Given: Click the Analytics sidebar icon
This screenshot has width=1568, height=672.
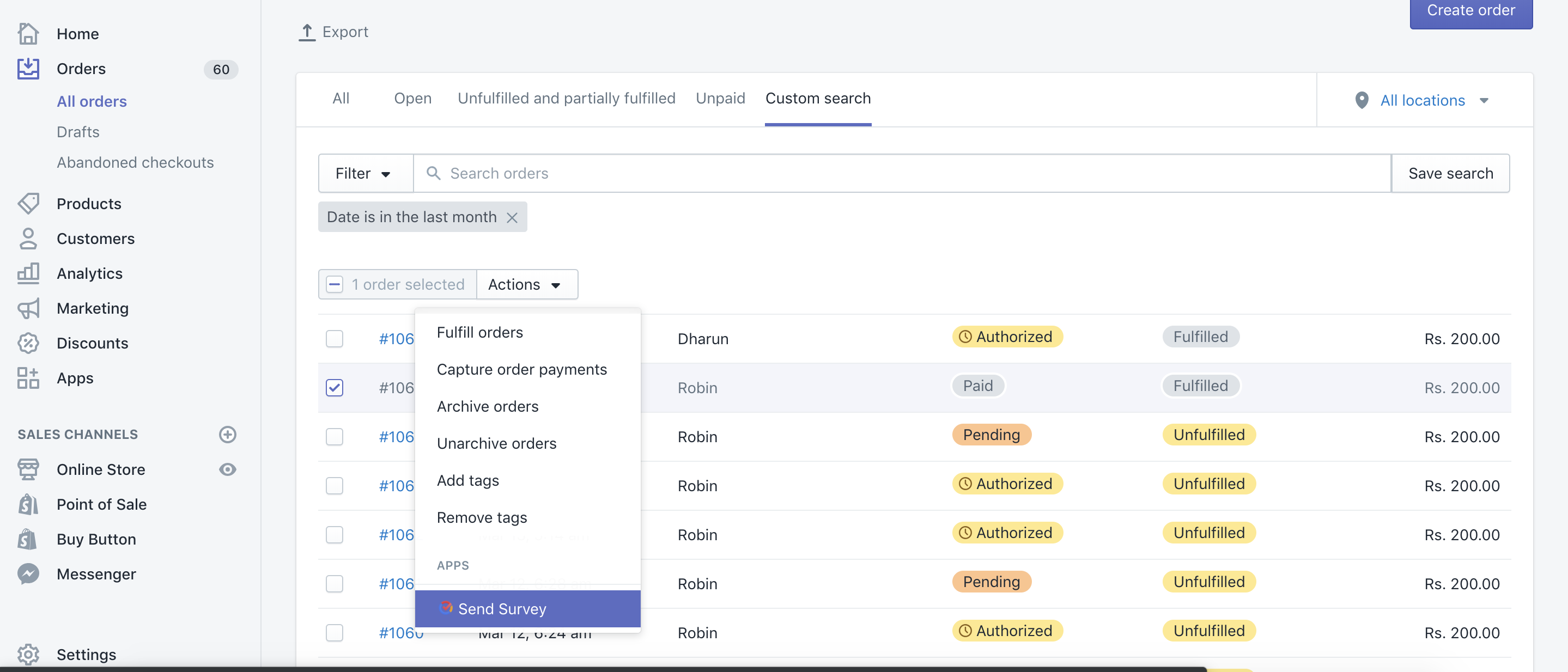Looking at the screenshot, I should click(x=28, y=272).
